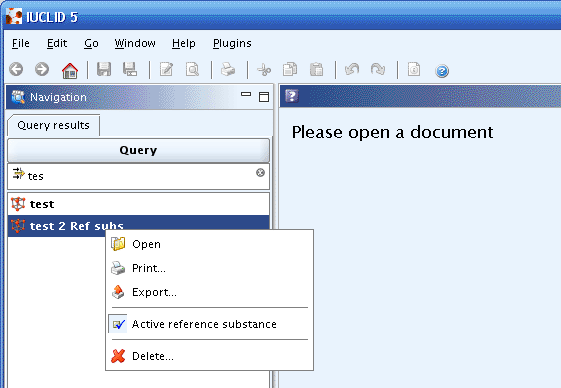Click the Copy toolbar icon
The height and width of the screenshot is (388, 561).
(x=290, y=69)
